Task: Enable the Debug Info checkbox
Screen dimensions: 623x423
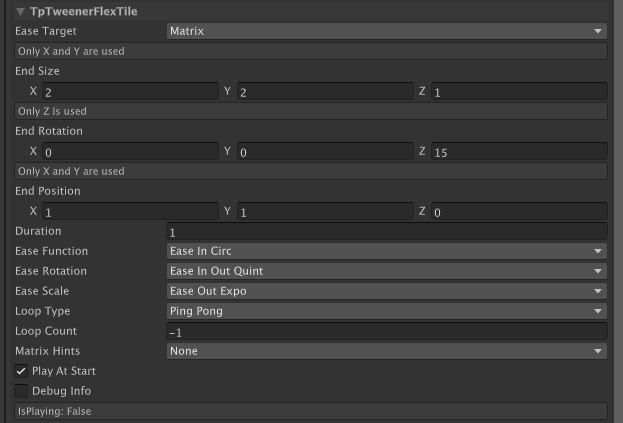Action: (21, 391)
